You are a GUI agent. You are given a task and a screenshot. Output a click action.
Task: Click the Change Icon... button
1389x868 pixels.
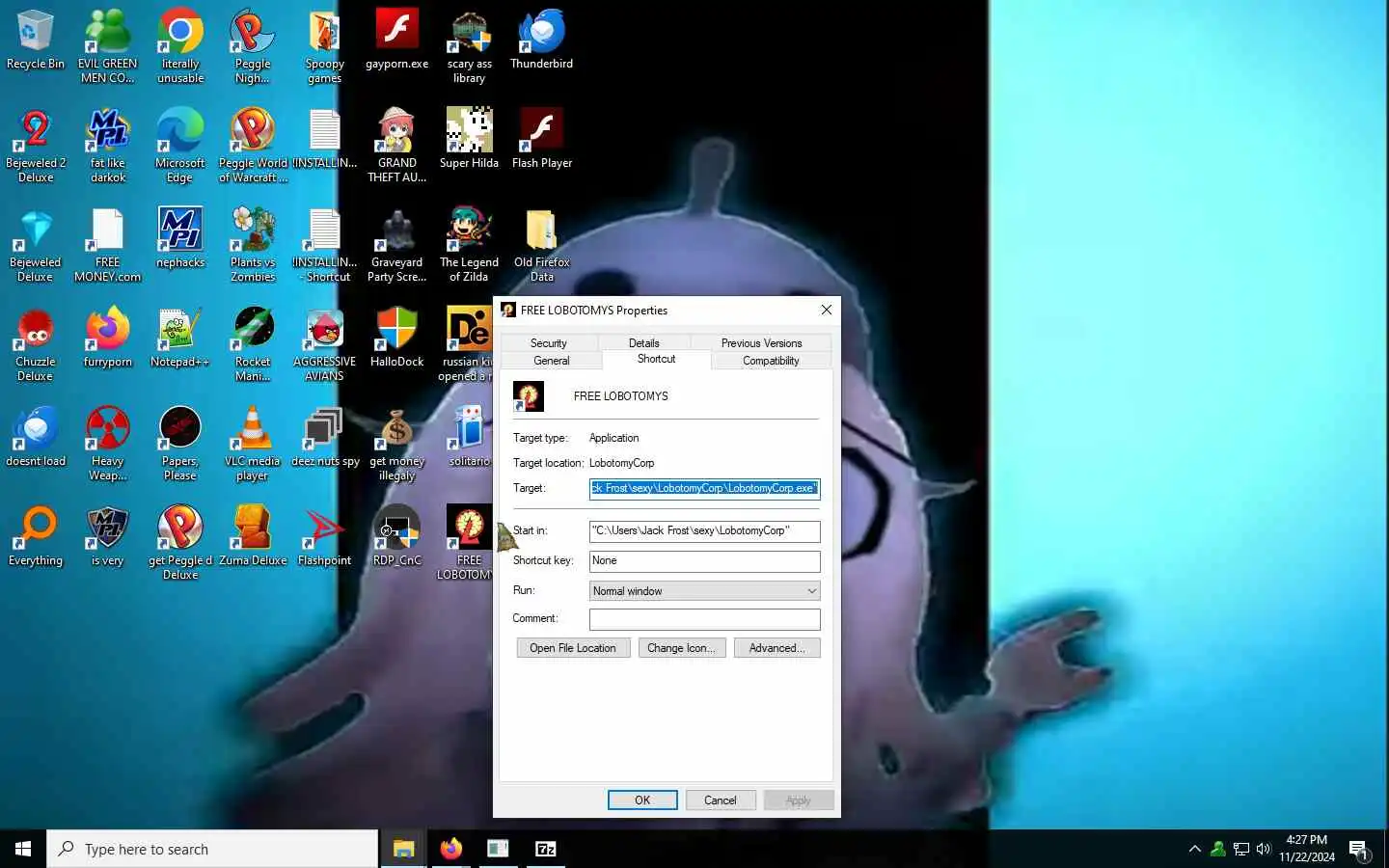[682, 648]
